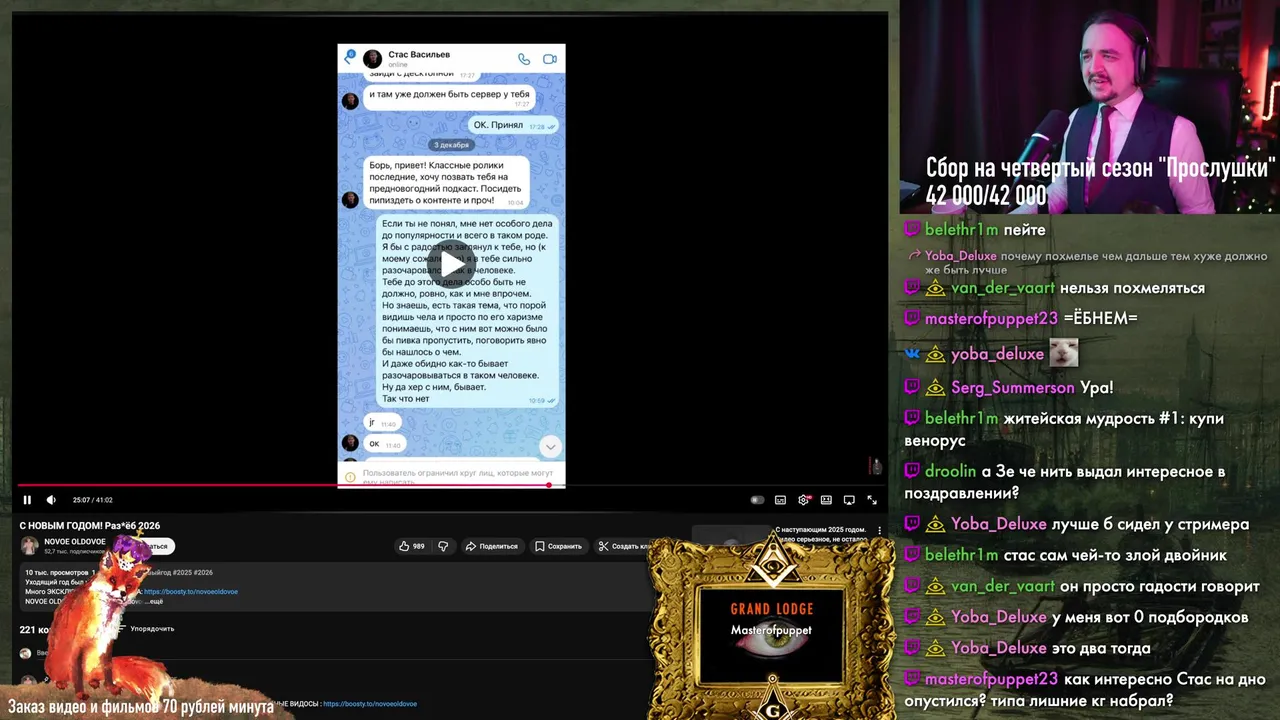Click Serg_Summerson's Ура! chat message
The image size is (1280, 720).
[1010, 388]
